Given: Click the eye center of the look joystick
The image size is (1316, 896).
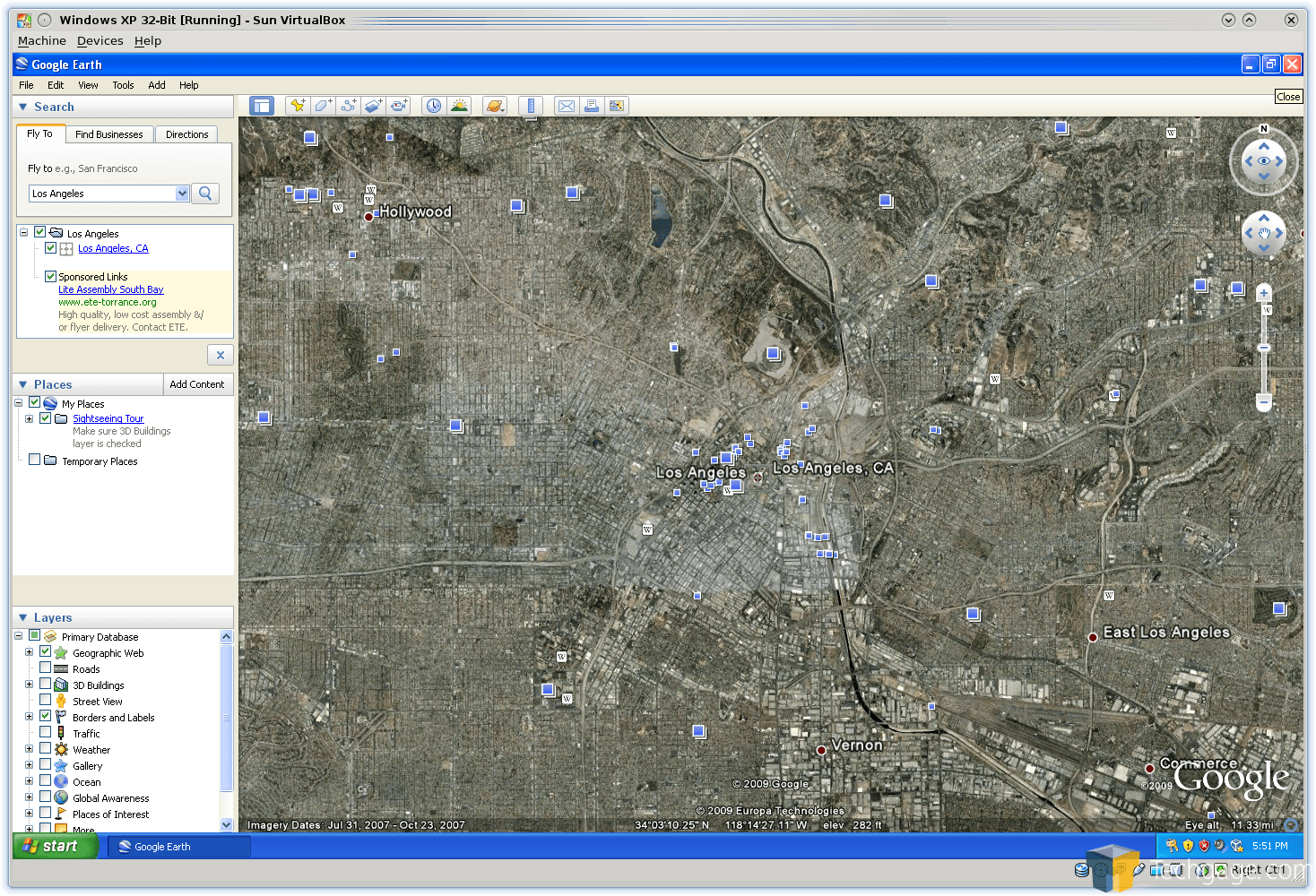Looking at the screenshot, I should (x=1264, y=161).
